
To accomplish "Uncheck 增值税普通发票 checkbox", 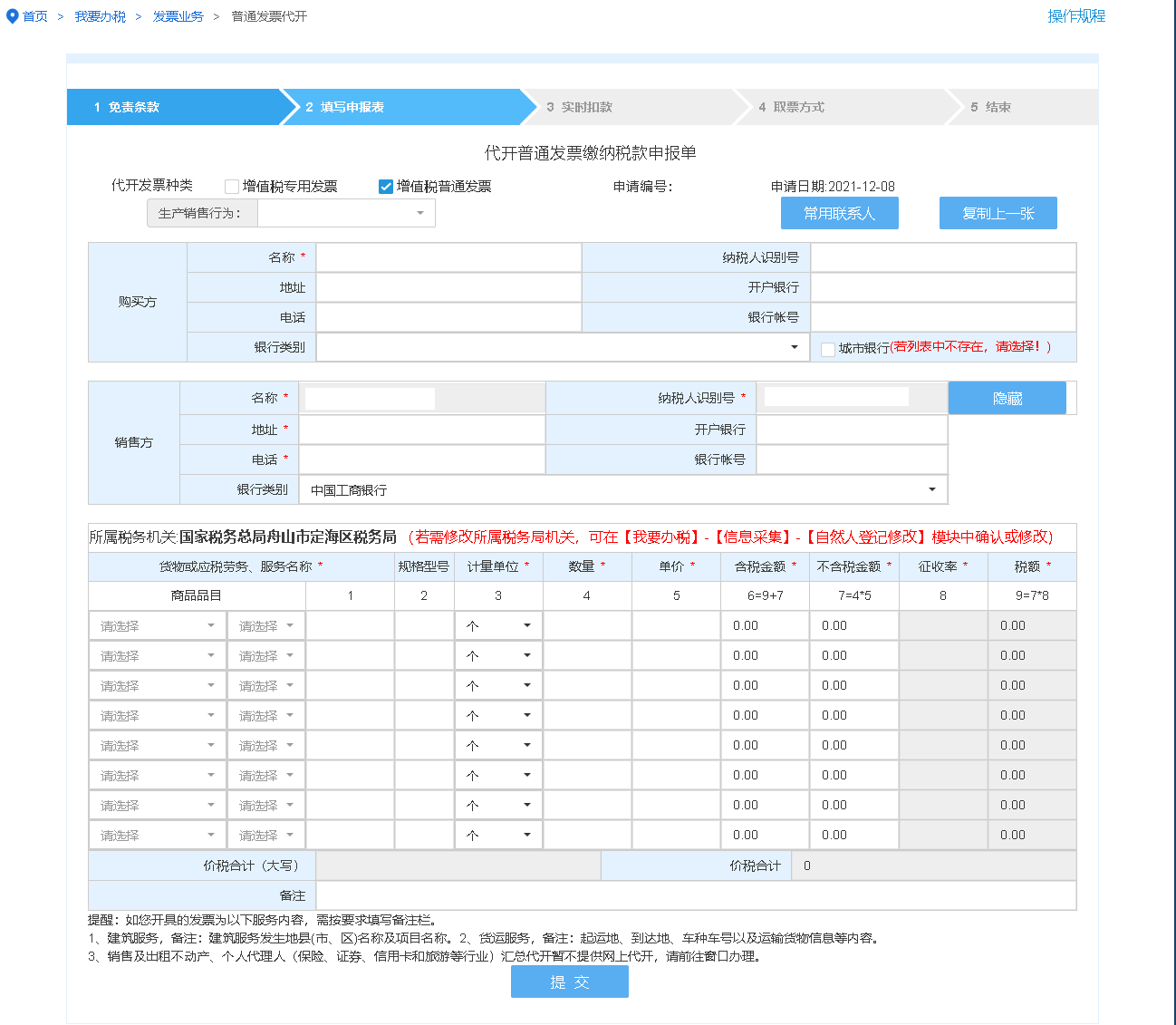I will point(386,187).
